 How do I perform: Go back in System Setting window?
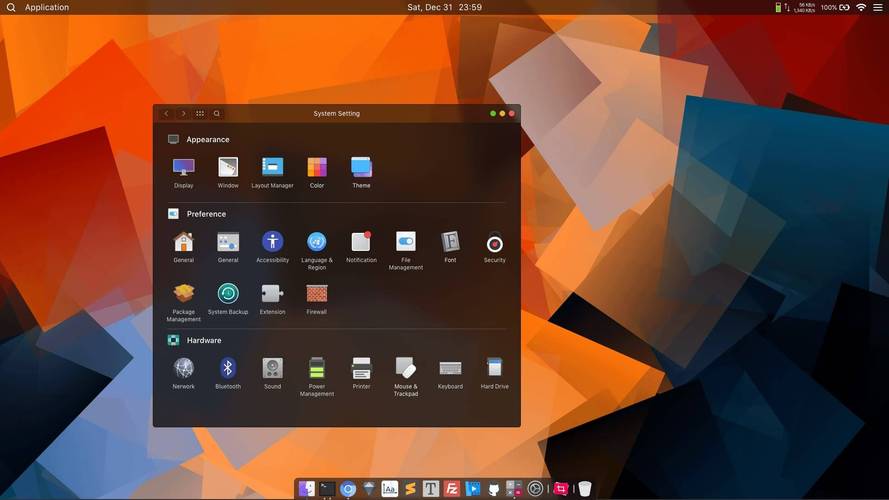pyautogui.click(x=166, y=113)
